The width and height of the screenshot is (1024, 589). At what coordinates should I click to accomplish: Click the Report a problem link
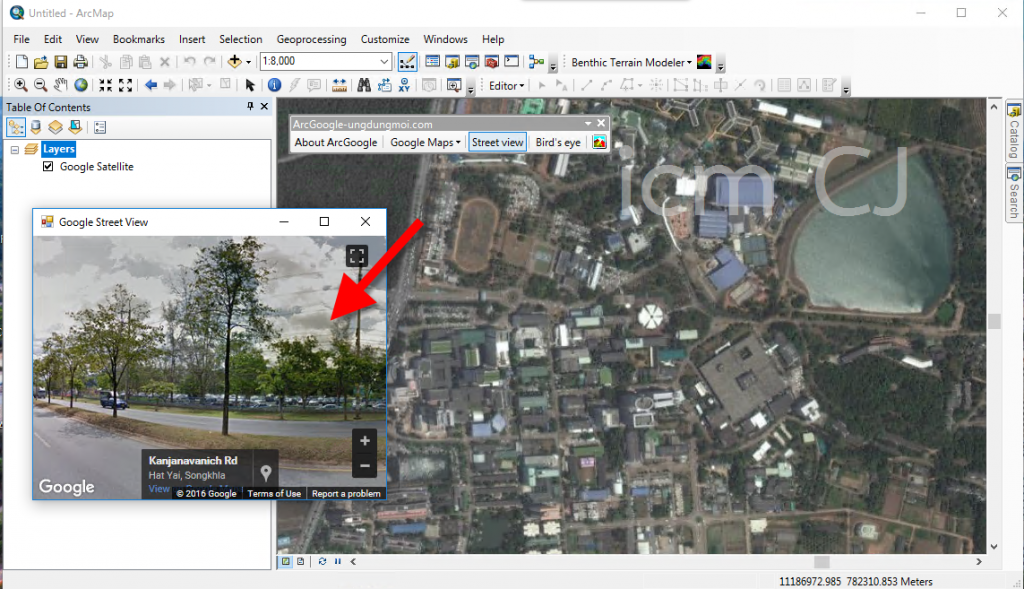pyautogui.click(x=345, y=493)
